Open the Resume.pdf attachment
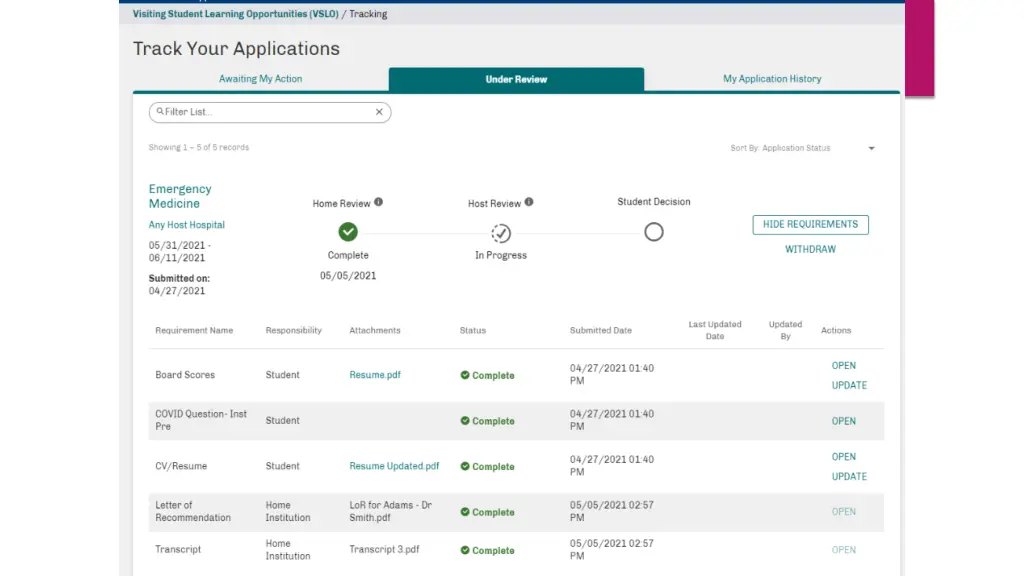Screen dimensions: 1024x576 (375, 375)
